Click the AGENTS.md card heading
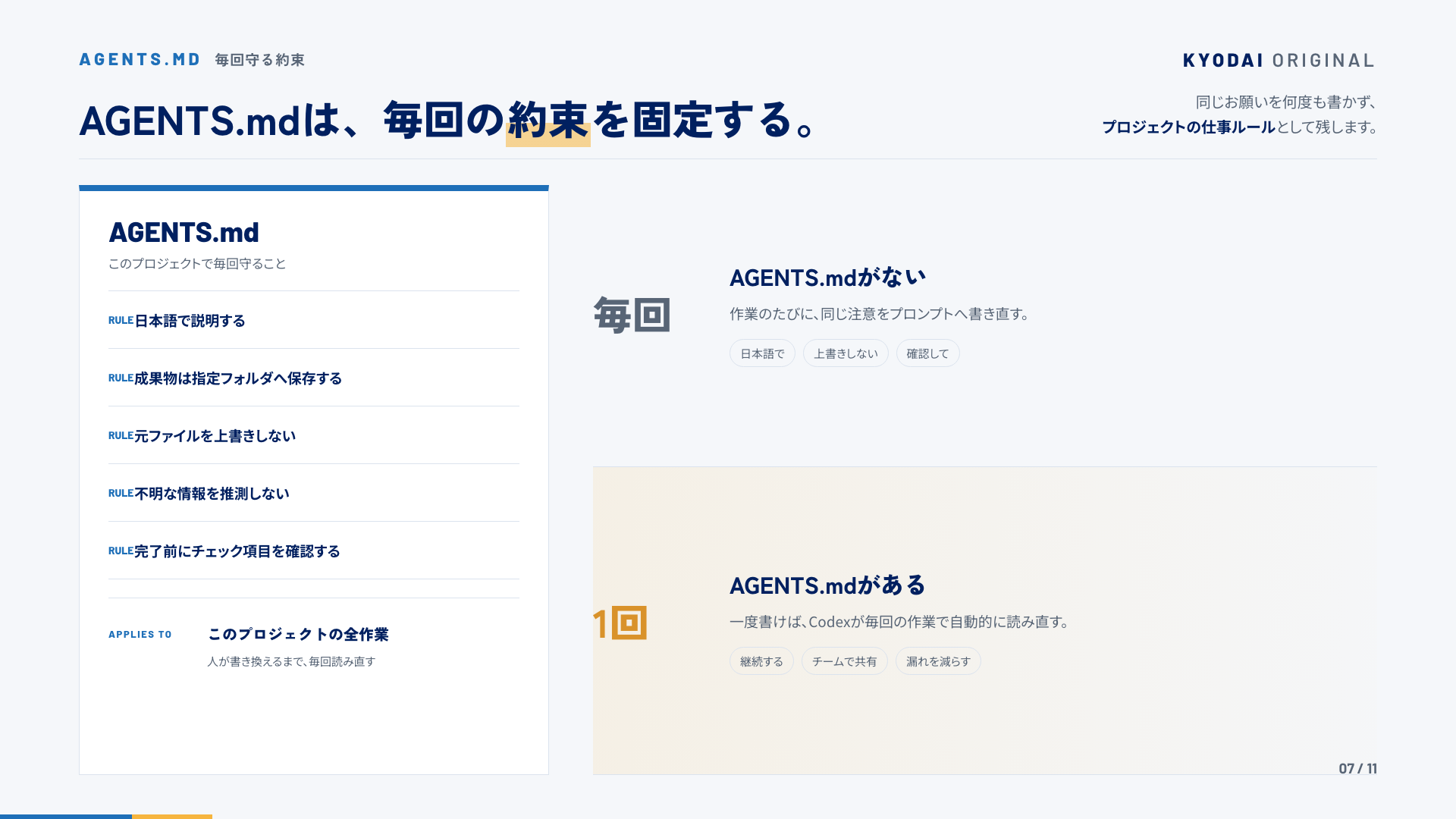1456x819 pixels. point(184,232)
